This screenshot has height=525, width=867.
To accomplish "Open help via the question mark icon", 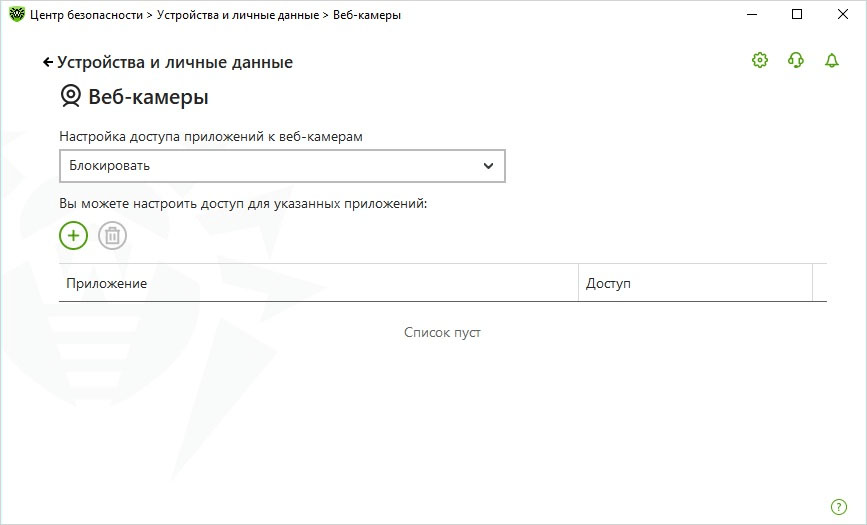I will coord(839,506).
